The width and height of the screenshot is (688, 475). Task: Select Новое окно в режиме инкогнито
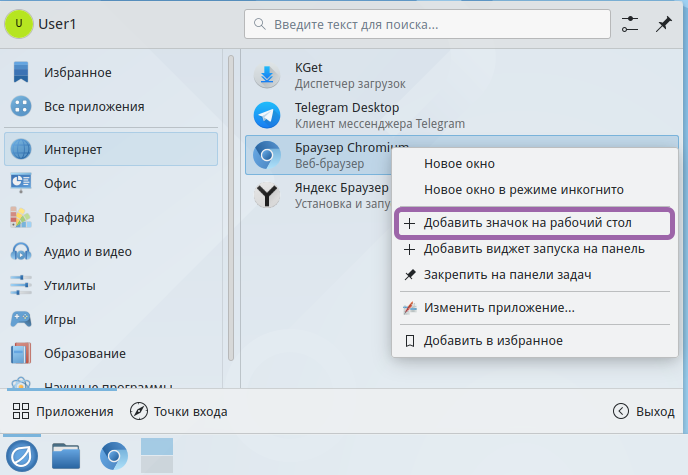[523, 189]
